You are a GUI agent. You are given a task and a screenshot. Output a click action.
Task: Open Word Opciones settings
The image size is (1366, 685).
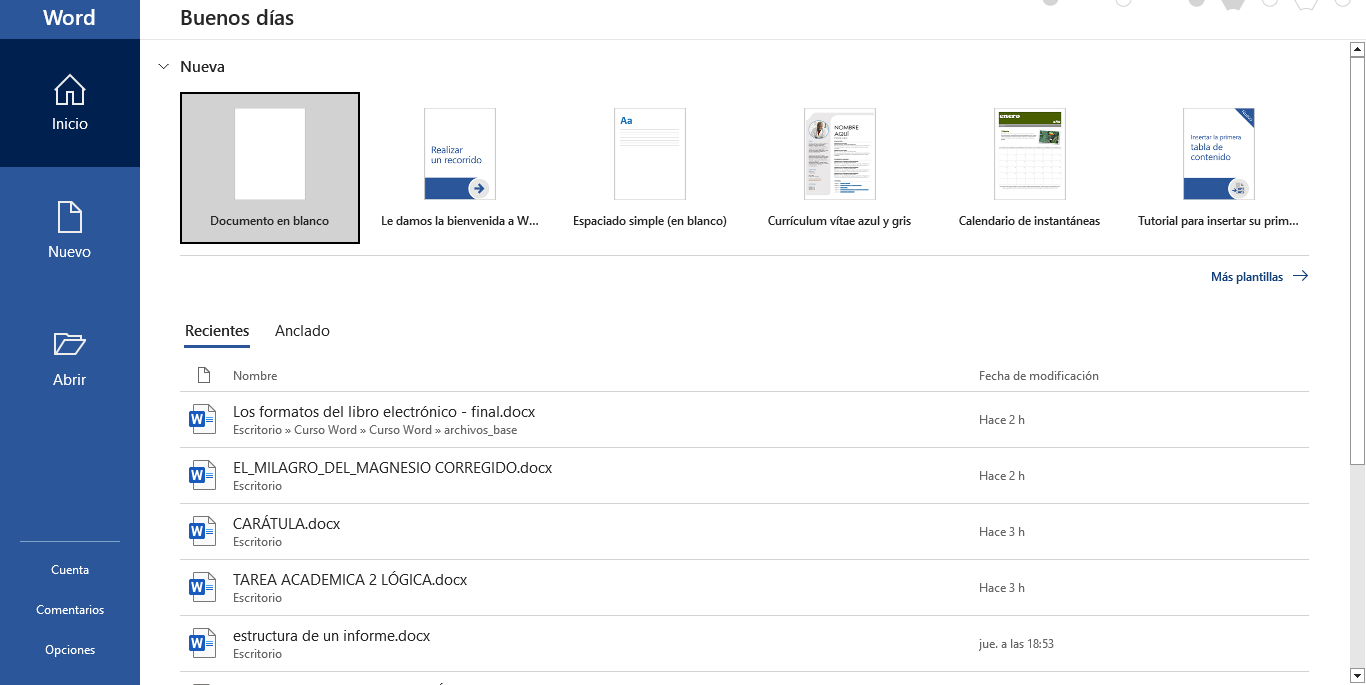(x=70, y=650)
